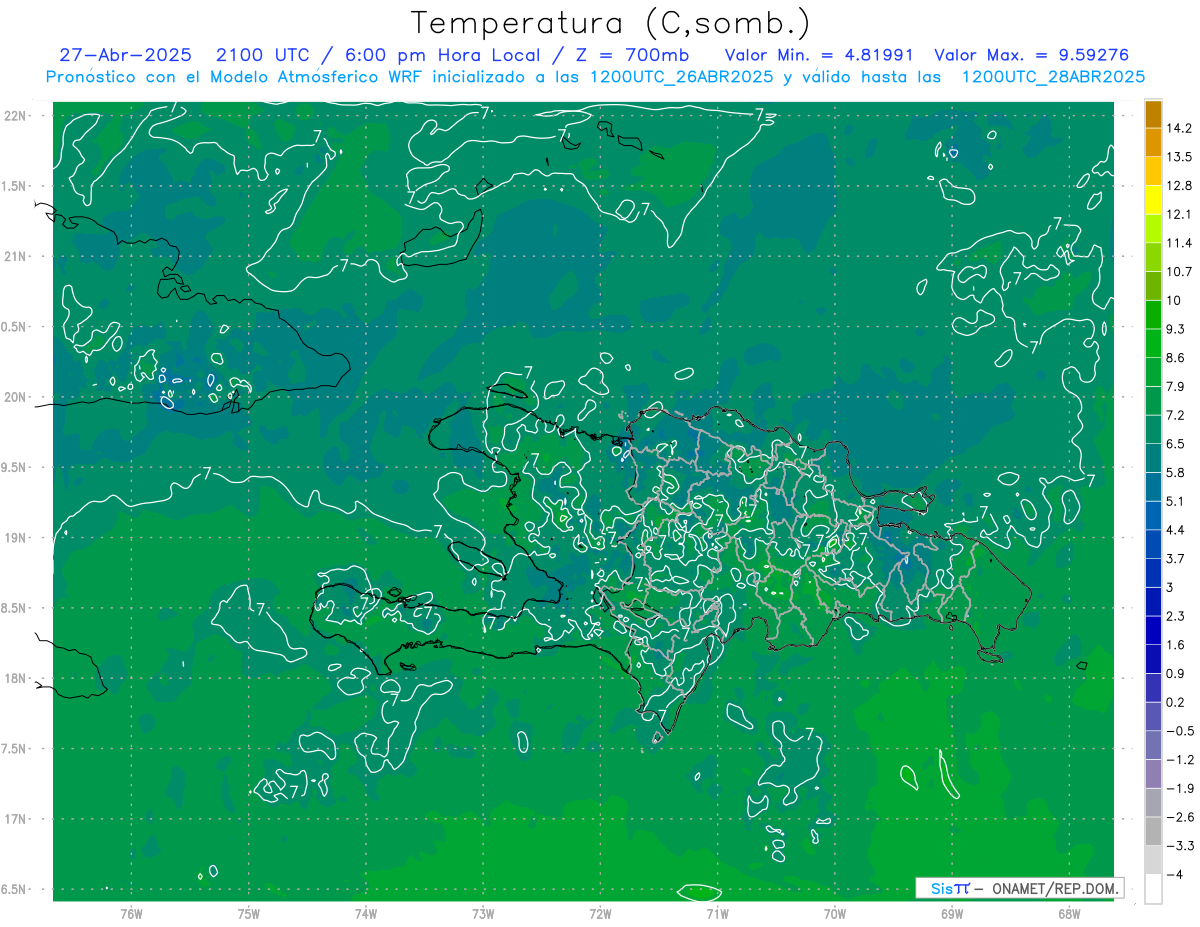The height and width of the screenshot is (927, 1200).
Task: Click the "70W" longitude axis label
Action: pyautogui.click(x=834, y=913)
